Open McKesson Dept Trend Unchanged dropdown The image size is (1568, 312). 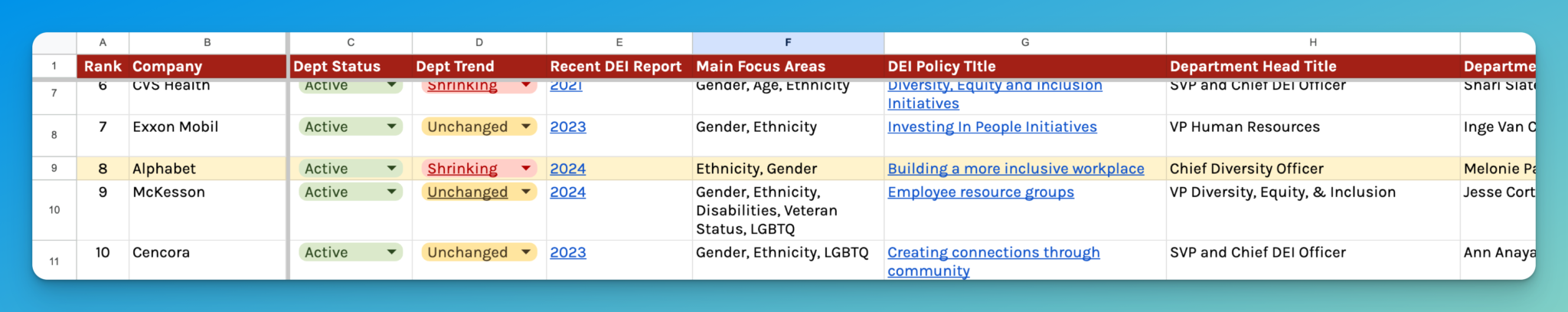coord(526,192)
